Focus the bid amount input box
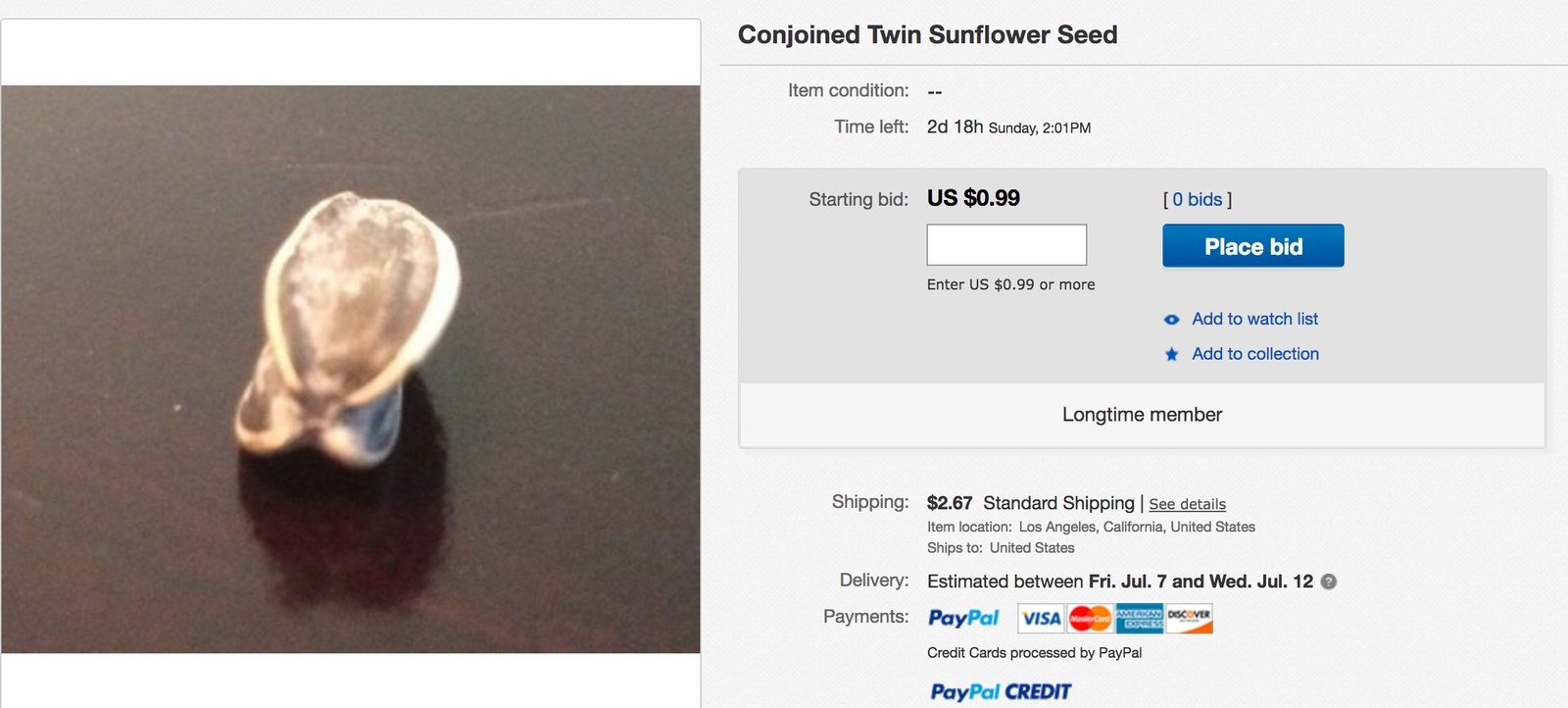The height and width of the screenshot is (708, 1568). tap(1006, 245)
